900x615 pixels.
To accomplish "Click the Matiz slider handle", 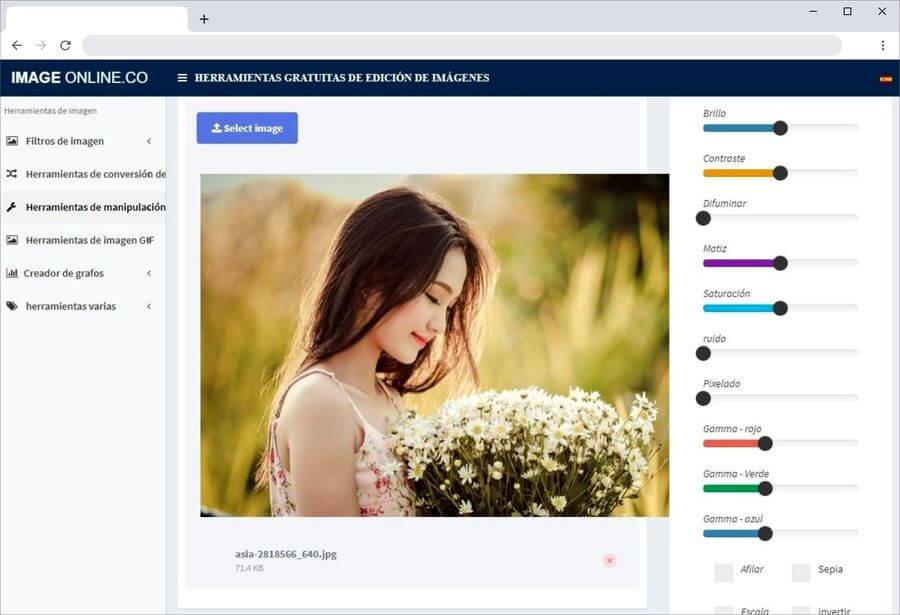I will click(x=780, y=263).
